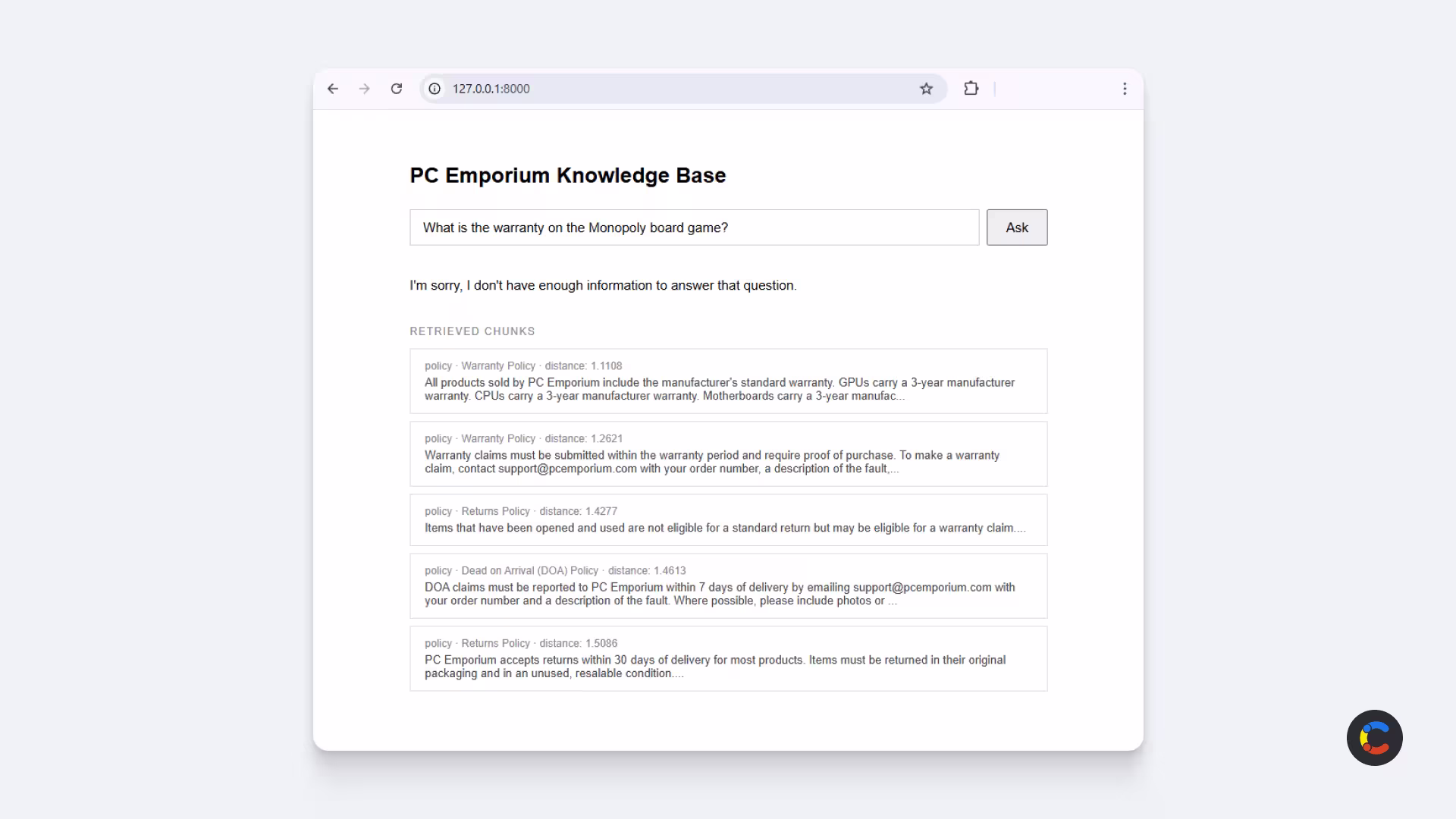Click the address bar URL 127.0.0.1:8000

click(x=491, y=89)
